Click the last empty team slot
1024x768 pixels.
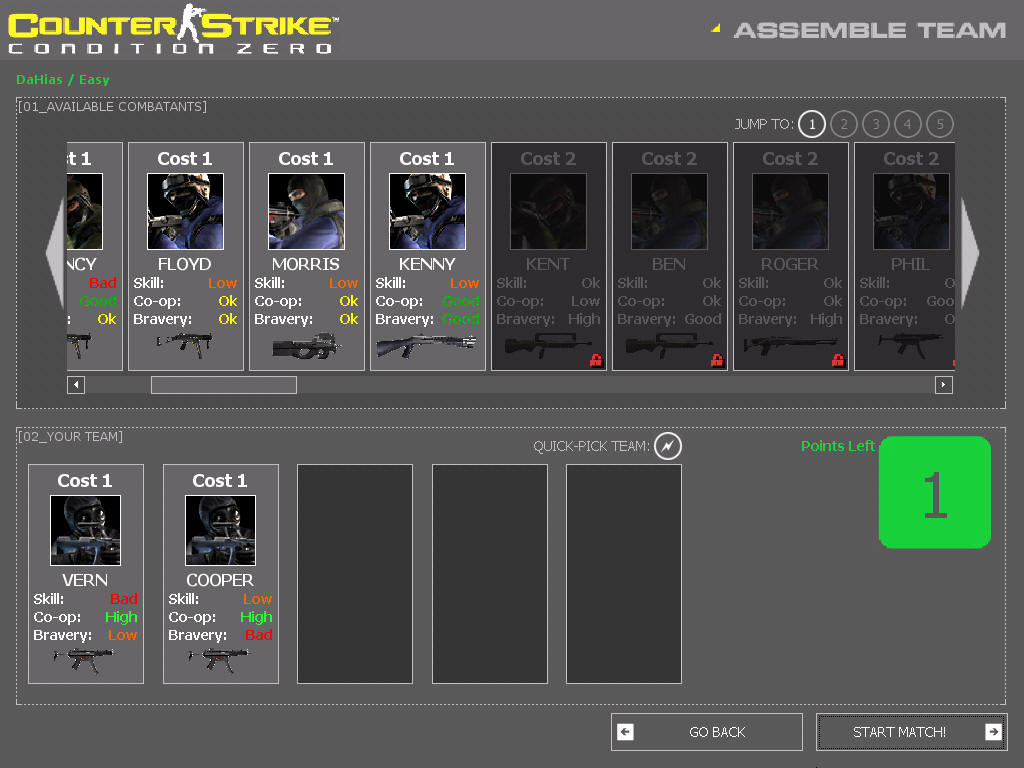(x=624, y=574)
